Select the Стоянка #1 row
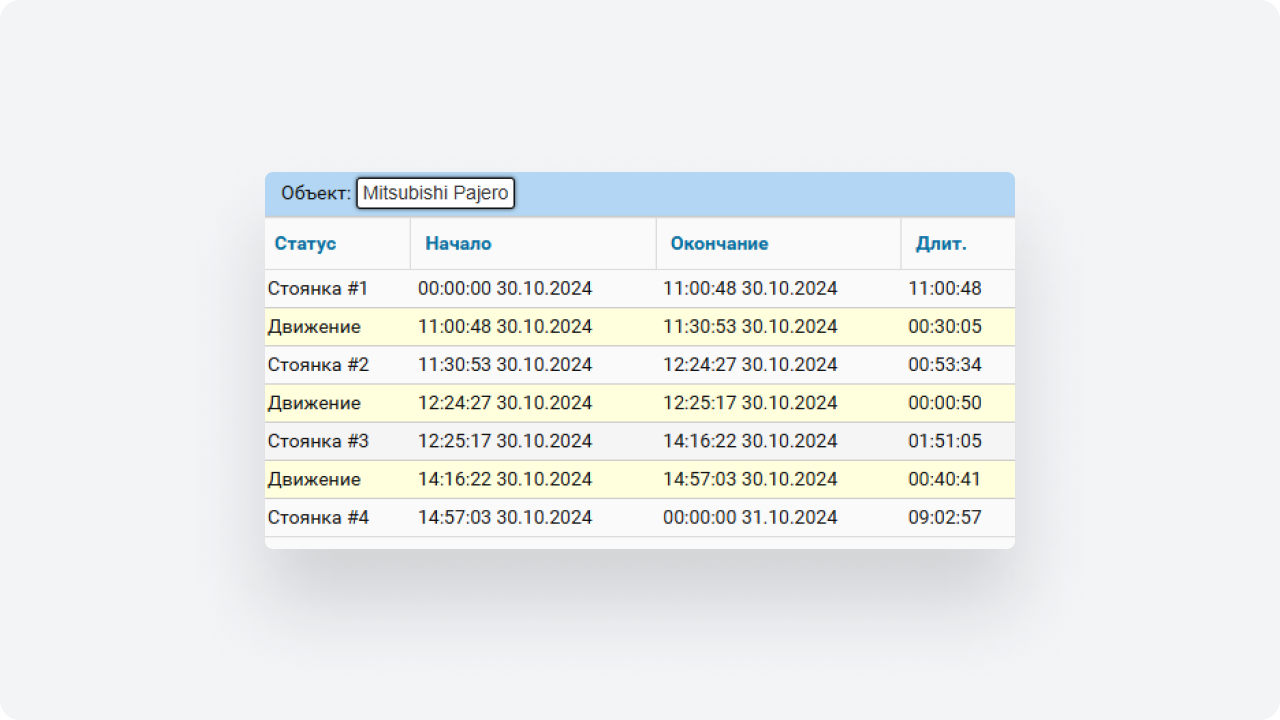1280x720 pixels. [x=318, y=289]
